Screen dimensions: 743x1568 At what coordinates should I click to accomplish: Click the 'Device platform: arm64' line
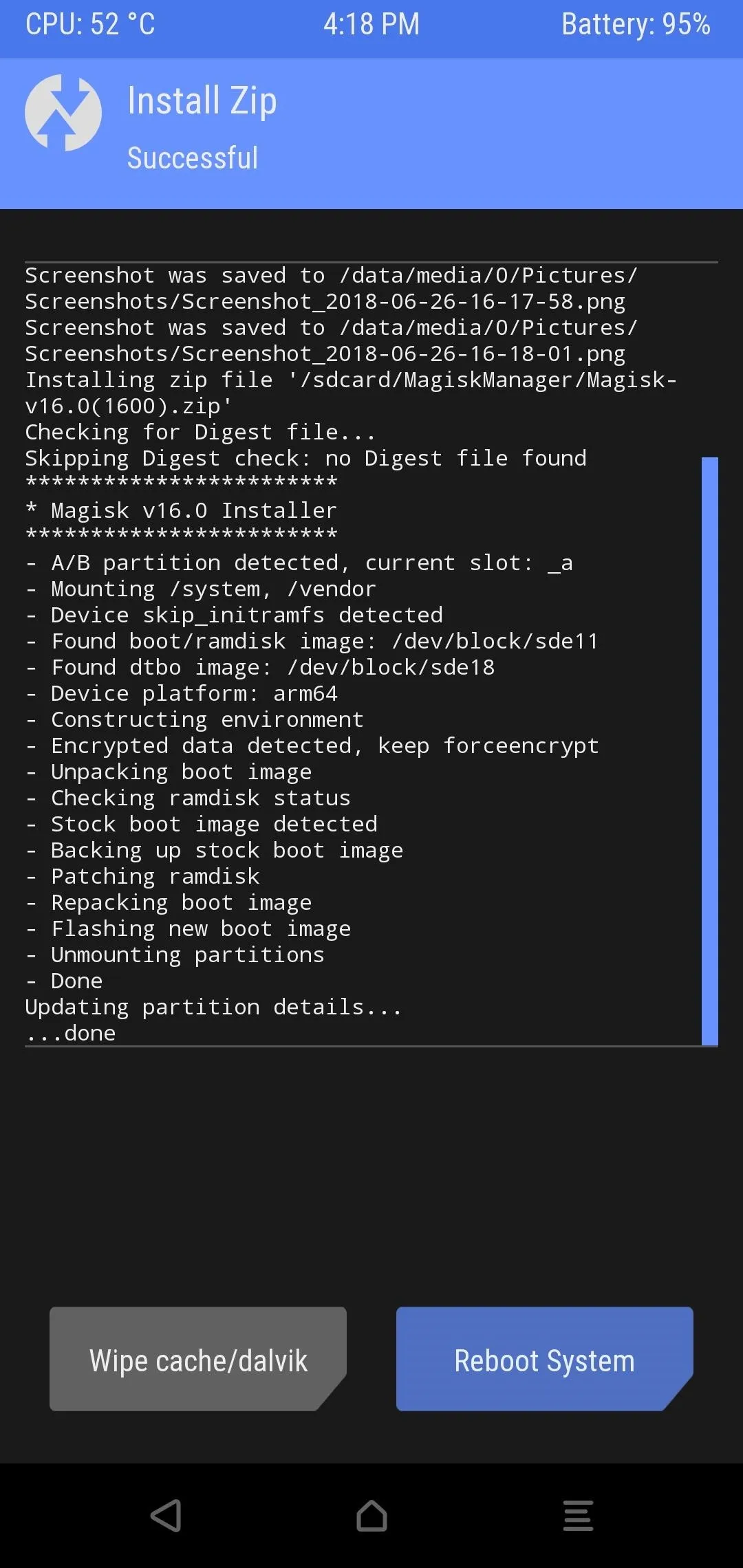(x=182, y=693)
